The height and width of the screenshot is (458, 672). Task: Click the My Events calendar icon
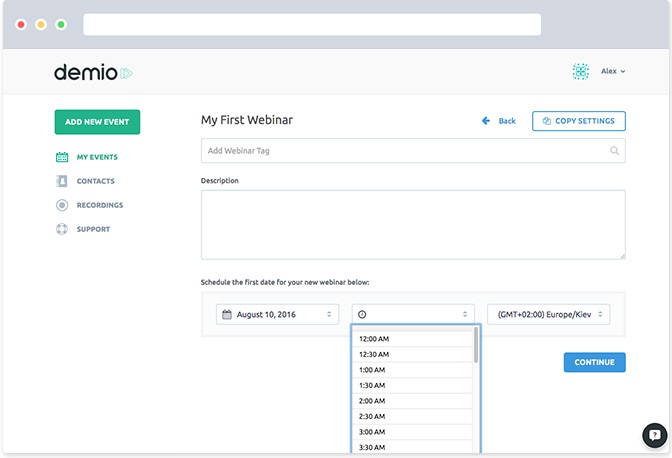pyautogui.click(x=62, y=157)
